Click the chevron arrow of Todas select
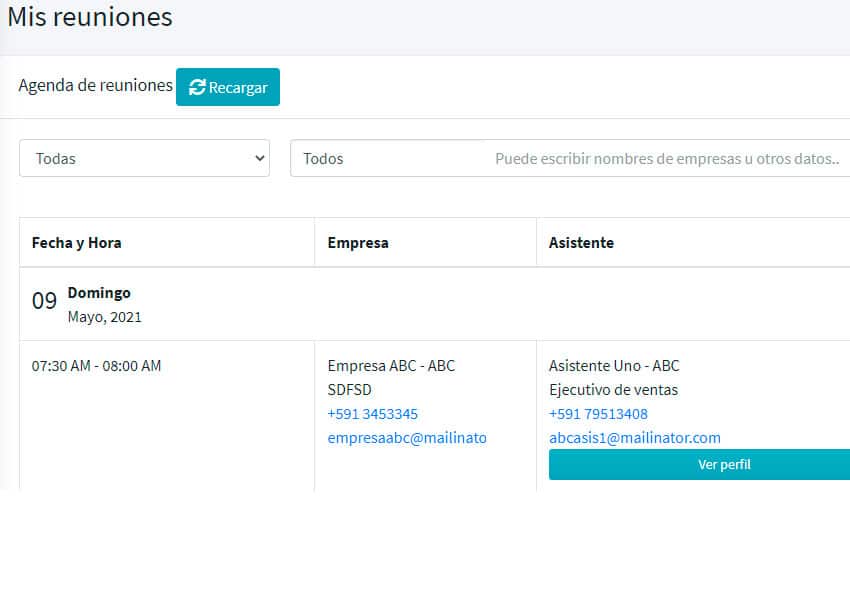Screen dimensions: 850x590 (260, 158)
